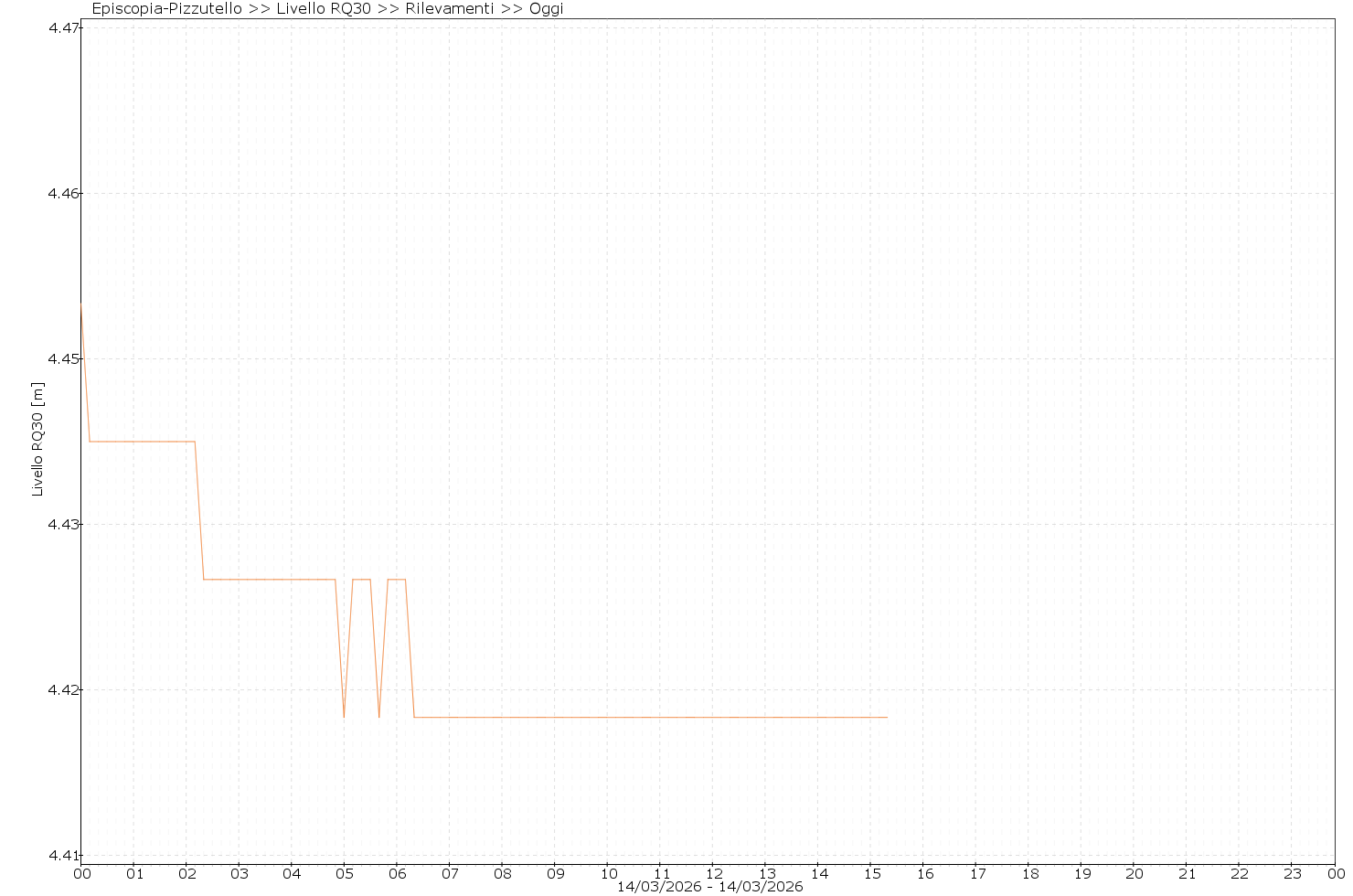Click 'Livello RQ30' in the title breadcrumb
1353x896 pixels.
[x=324, y=9]
